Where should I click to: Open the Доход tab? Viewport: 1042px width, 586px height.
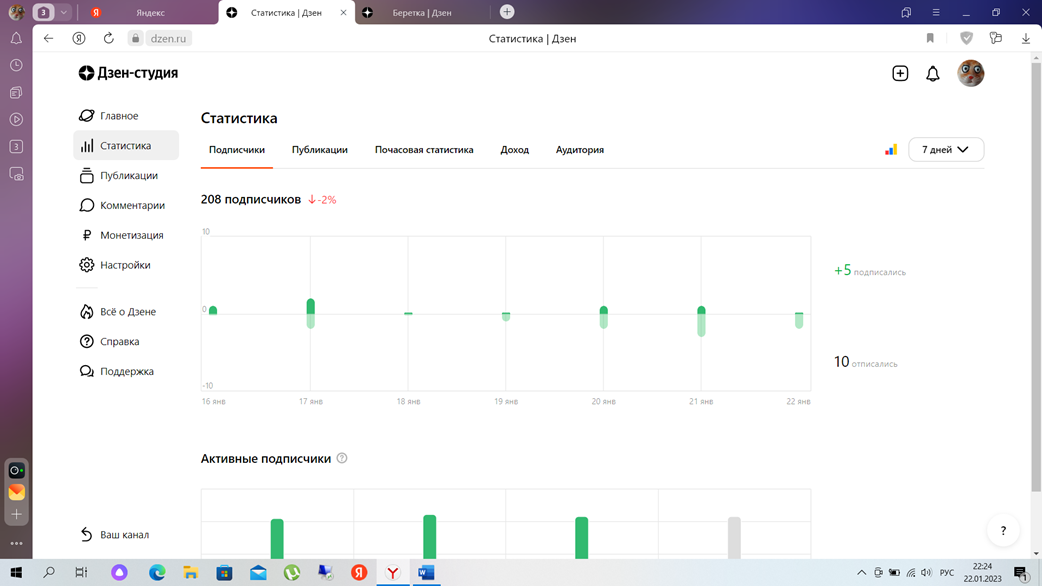click(514, 149)
